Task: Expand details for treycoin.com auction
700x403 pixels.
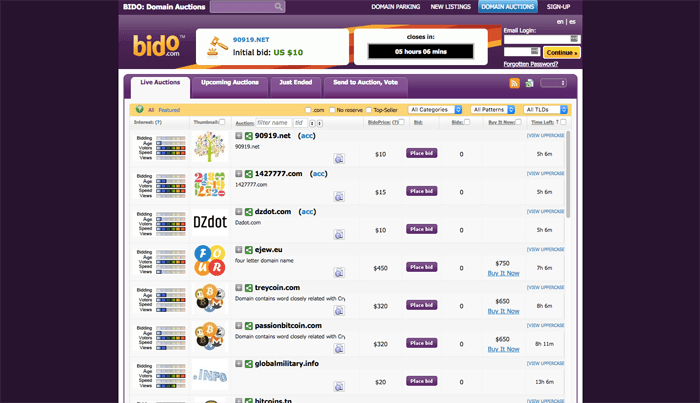Action: 239,287
